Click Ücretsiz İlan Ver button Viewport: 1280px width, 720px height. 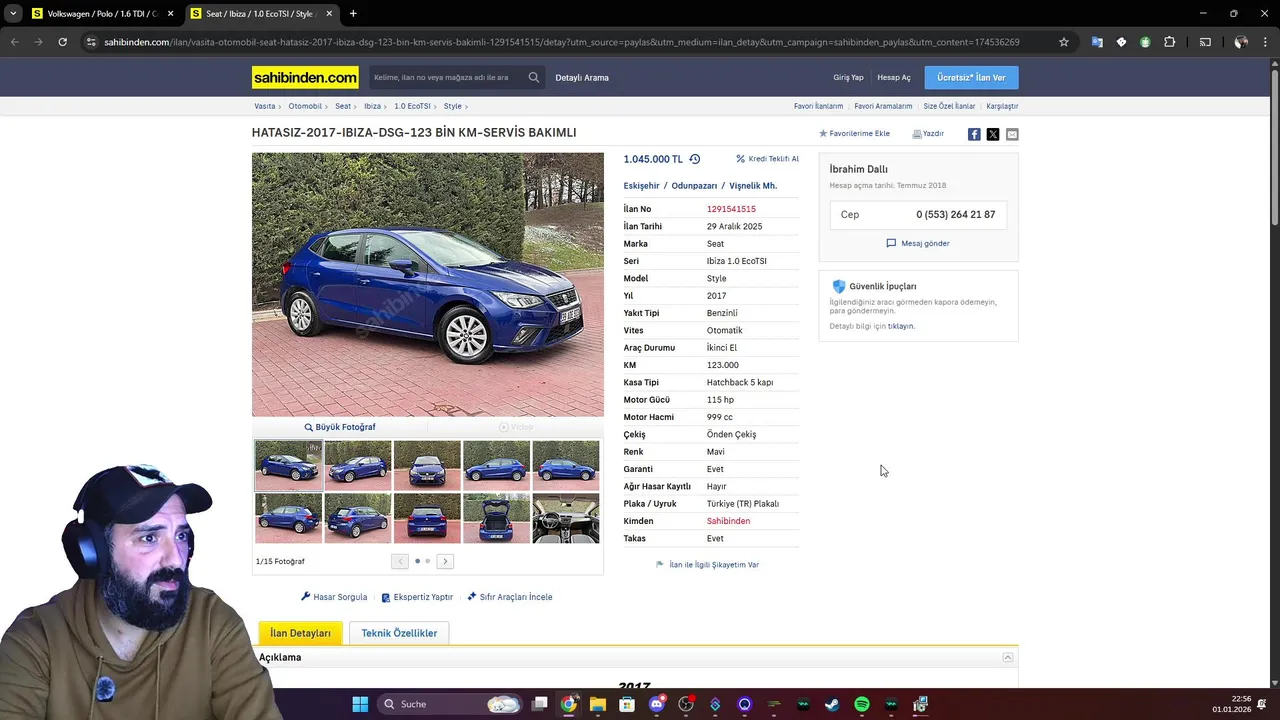coord(971,77)
